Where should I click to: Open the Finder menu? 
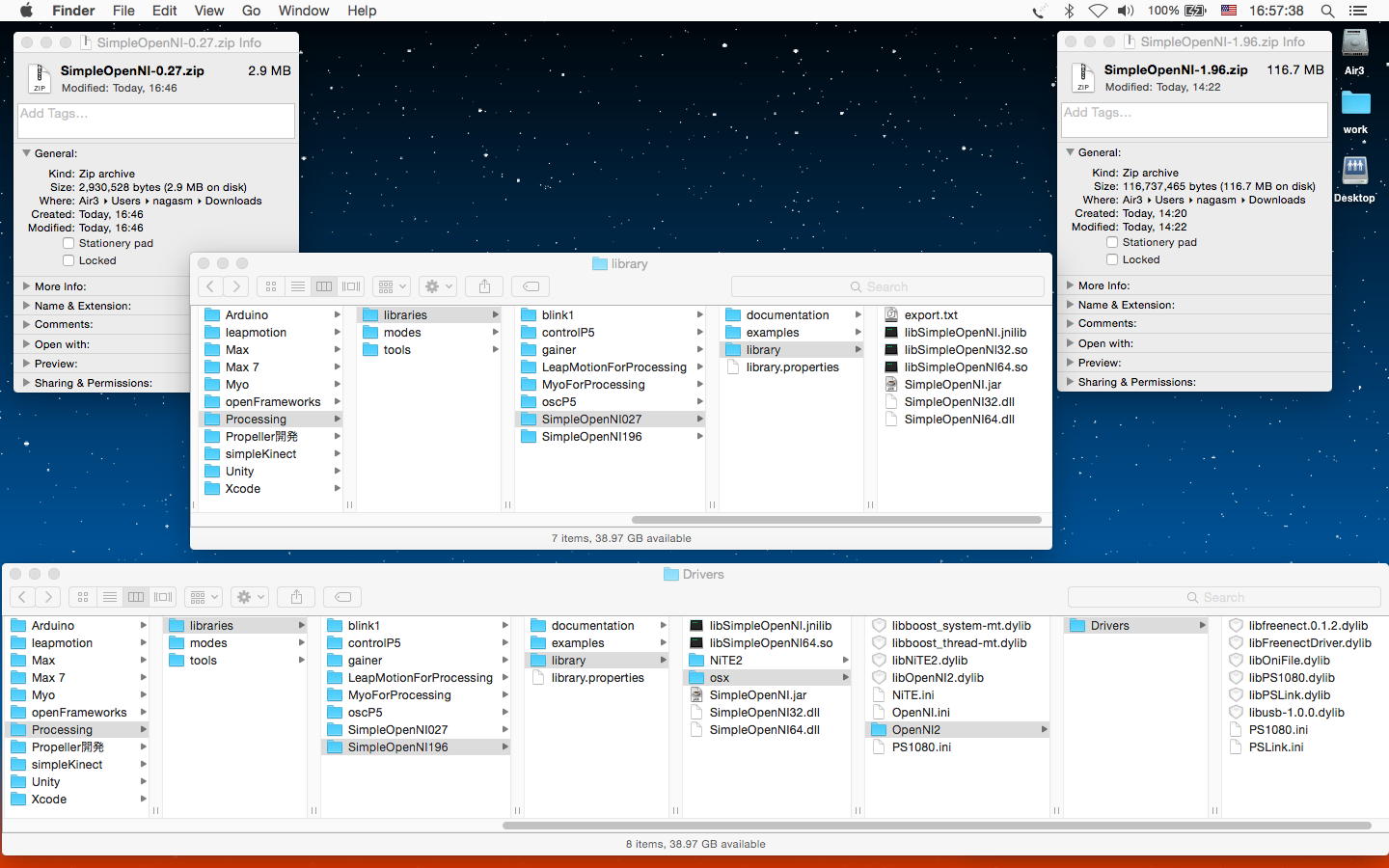point(73,11)
